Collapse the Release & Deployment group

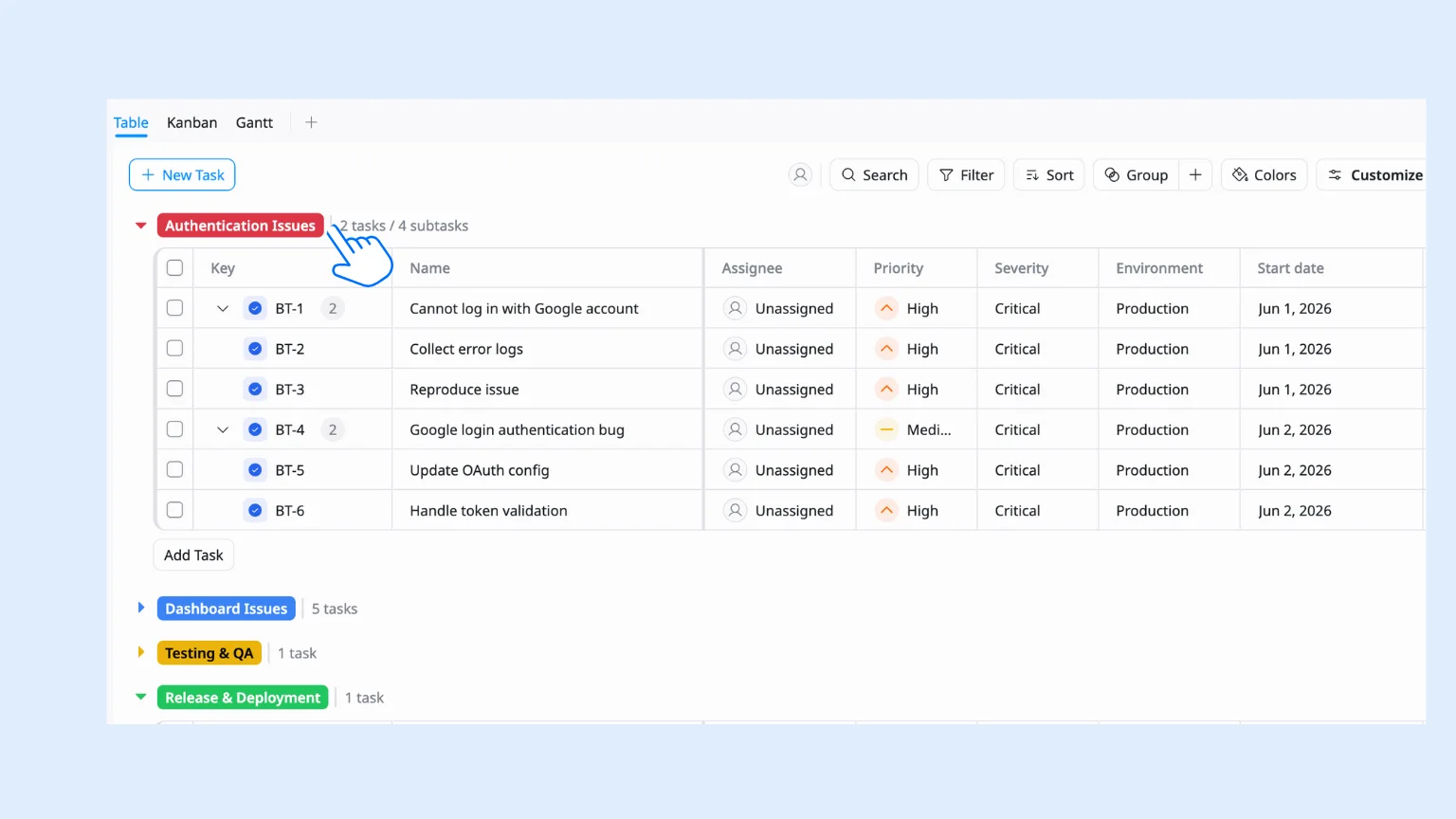141,697
